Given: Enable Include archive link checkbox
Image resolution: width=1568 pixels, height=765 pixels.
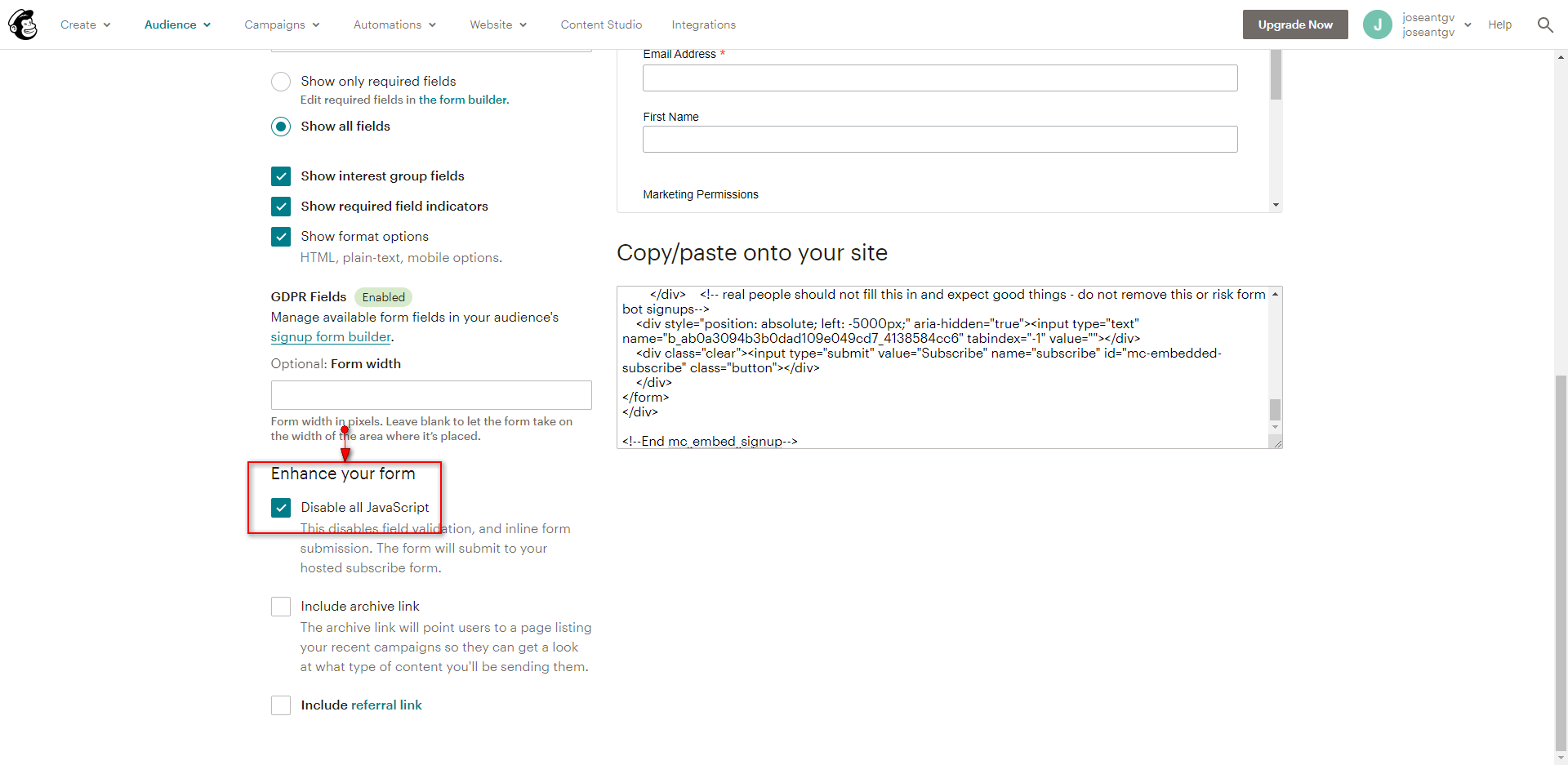Looking at the screenshot, I should coord(281,607).
